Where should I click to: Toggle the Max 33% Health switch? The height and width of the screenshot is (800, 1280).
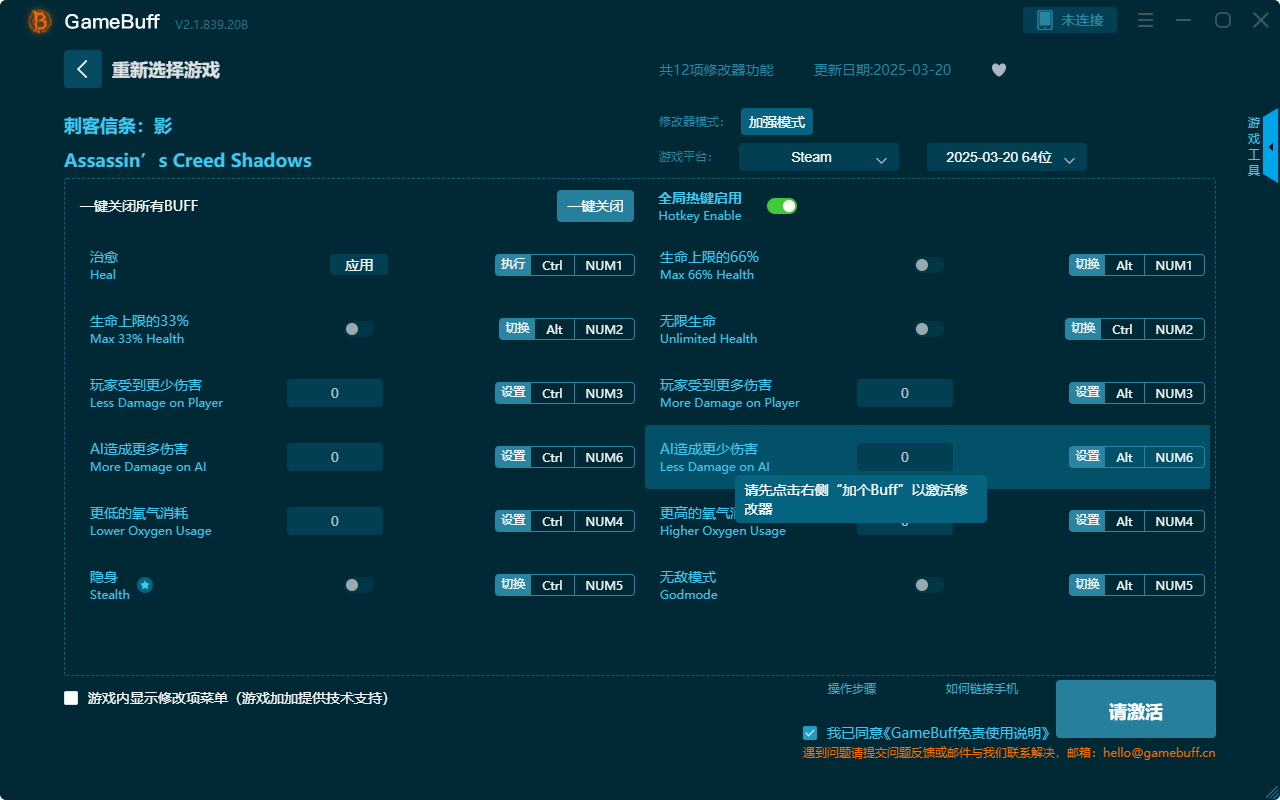(x=358, y=328)
